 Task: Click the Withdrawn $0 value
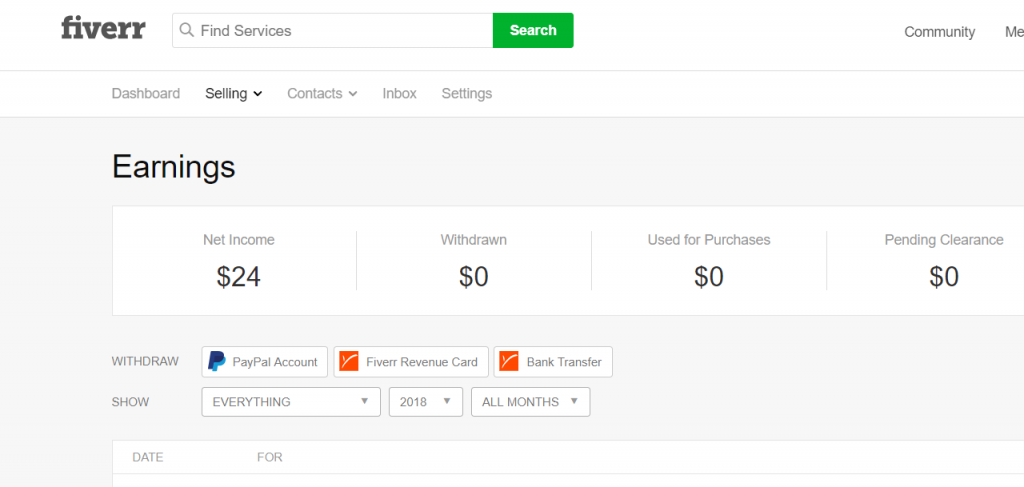473,277
